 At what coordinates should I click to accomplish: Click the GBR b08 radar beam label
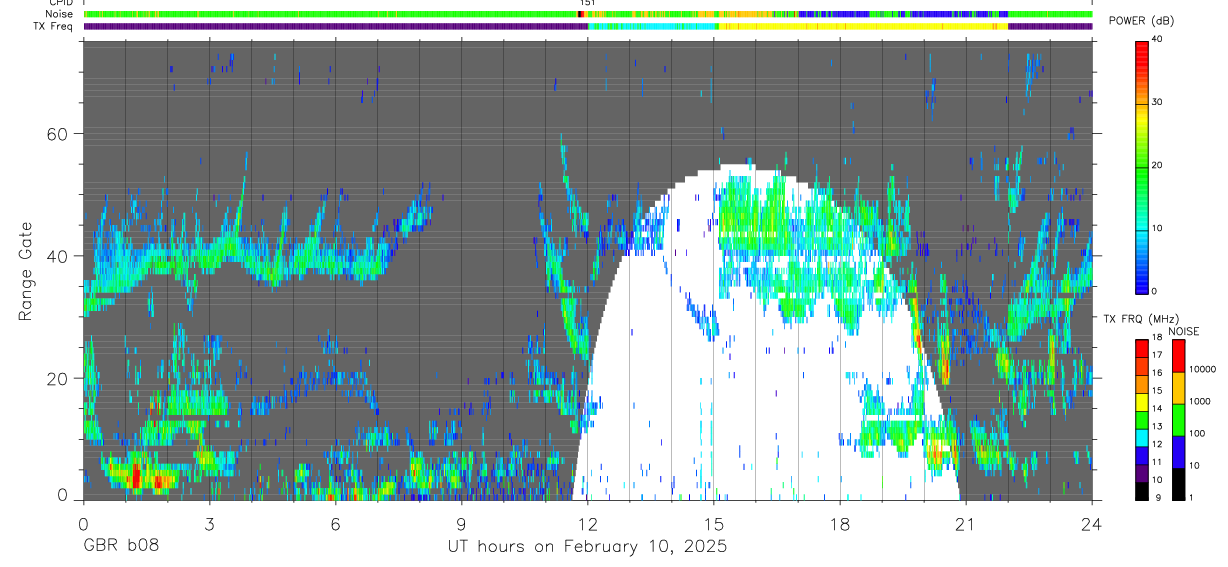click(120, 546)
